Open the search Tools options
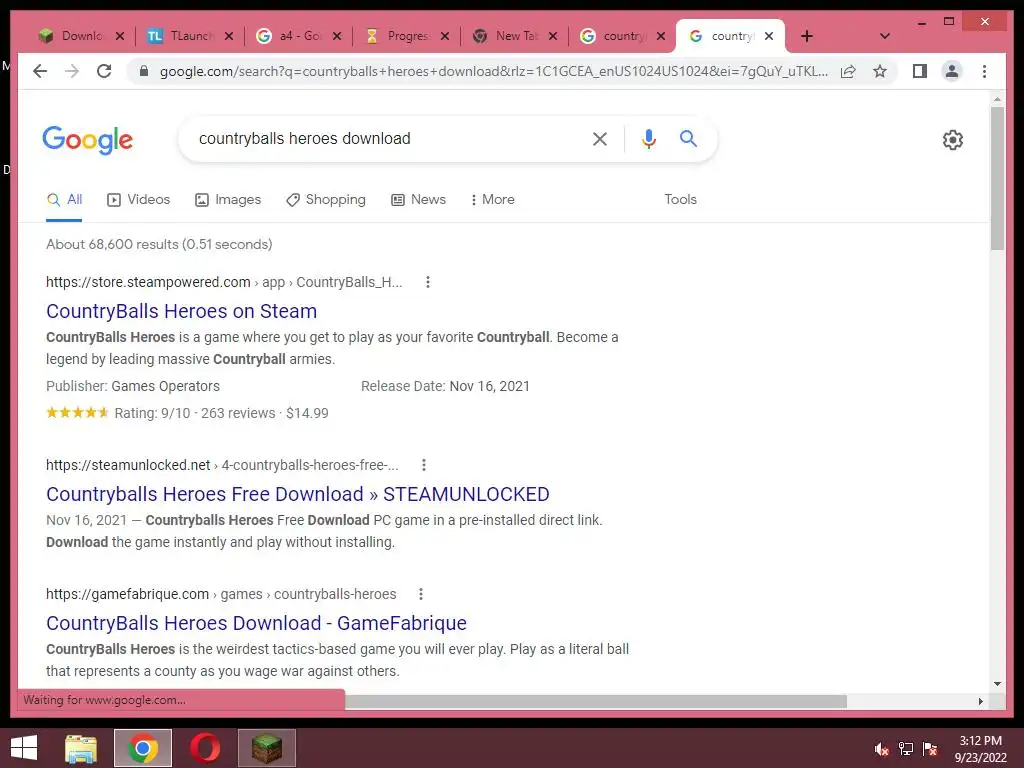 pyautogui.click(x=680, y=200)
